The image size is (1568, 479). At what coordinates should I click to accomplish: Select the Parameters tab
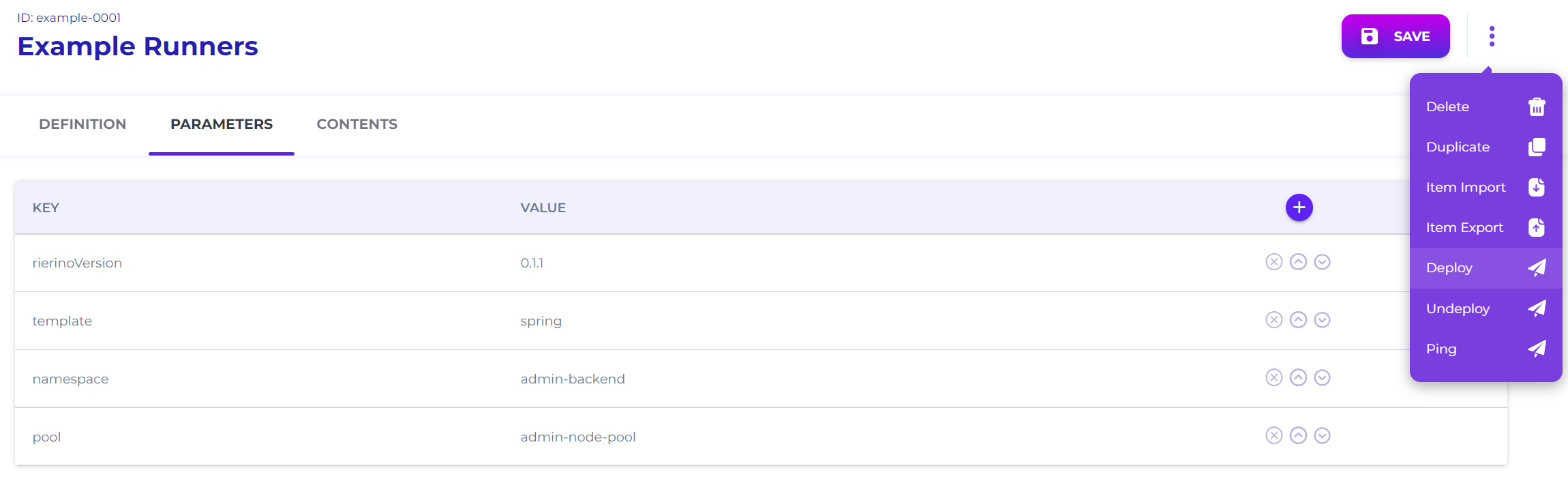tap(222, 124)
